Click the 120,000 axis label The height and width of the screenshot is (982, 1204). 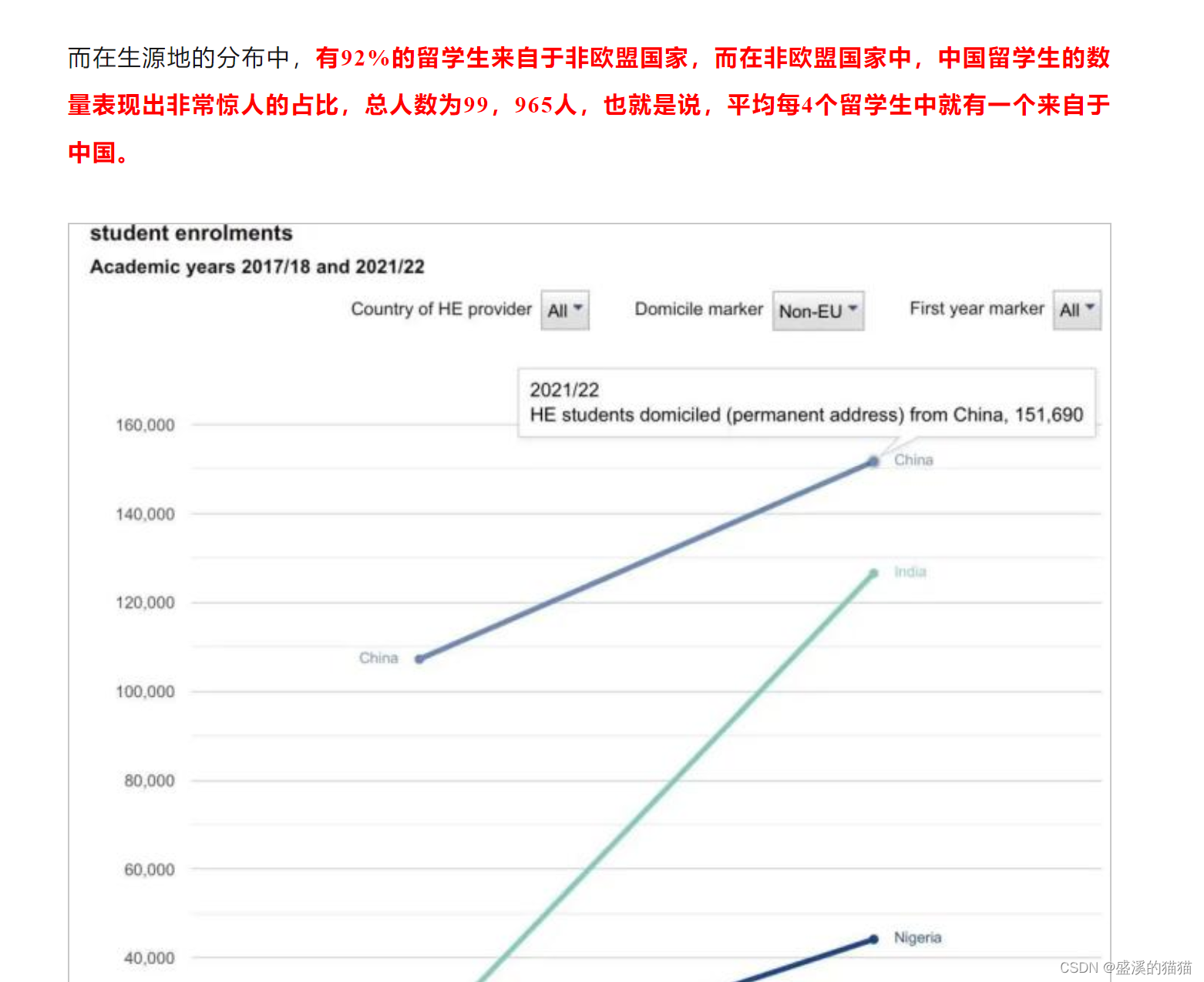click(145, 603)
